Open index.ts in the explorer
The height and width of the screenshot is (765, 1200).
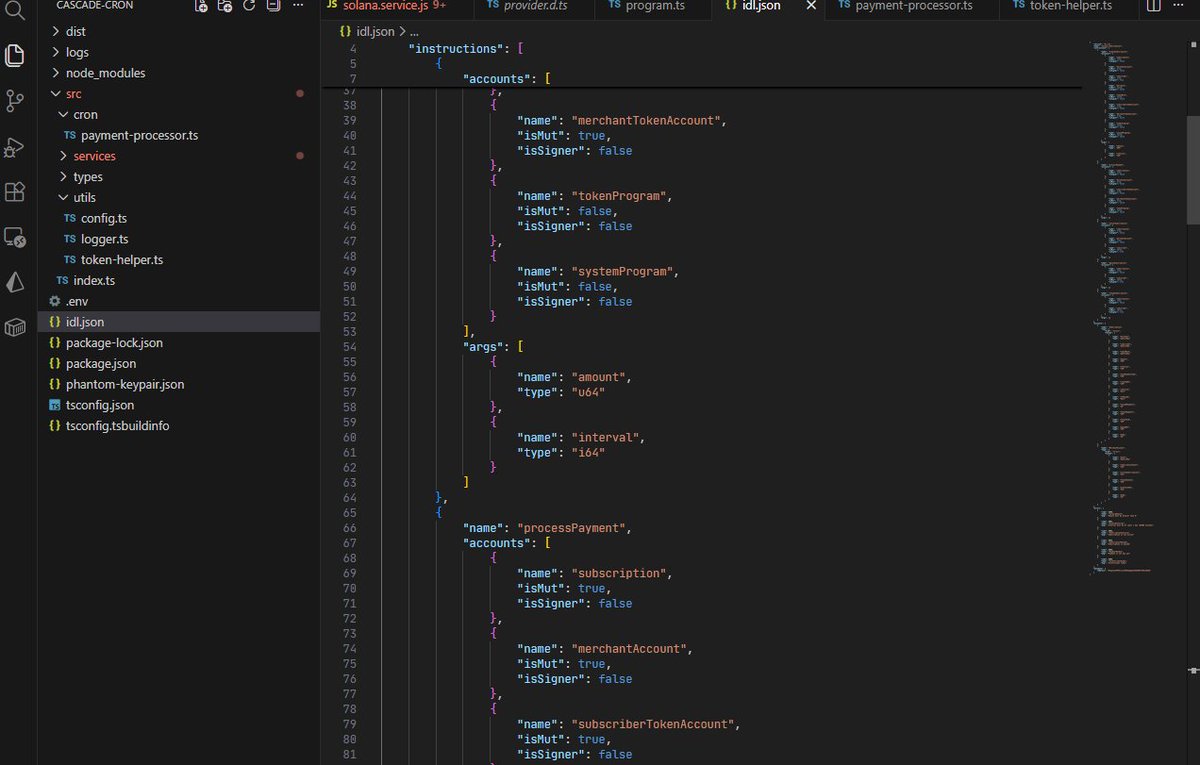coord(94,280)
